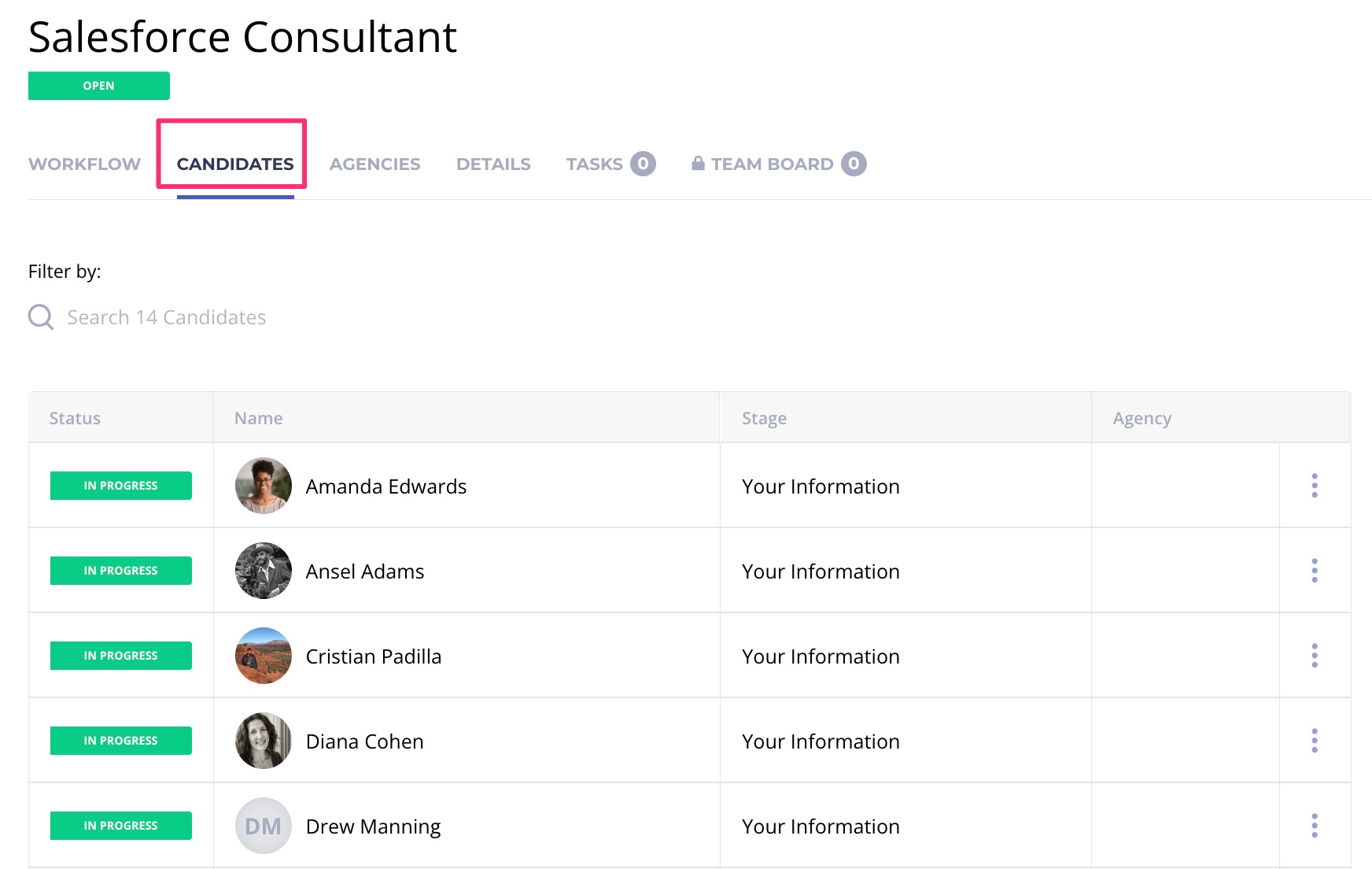This screenshot has width=1372, height=869.
Task: Click the Filter by: label
Action: tap(65, 272)
